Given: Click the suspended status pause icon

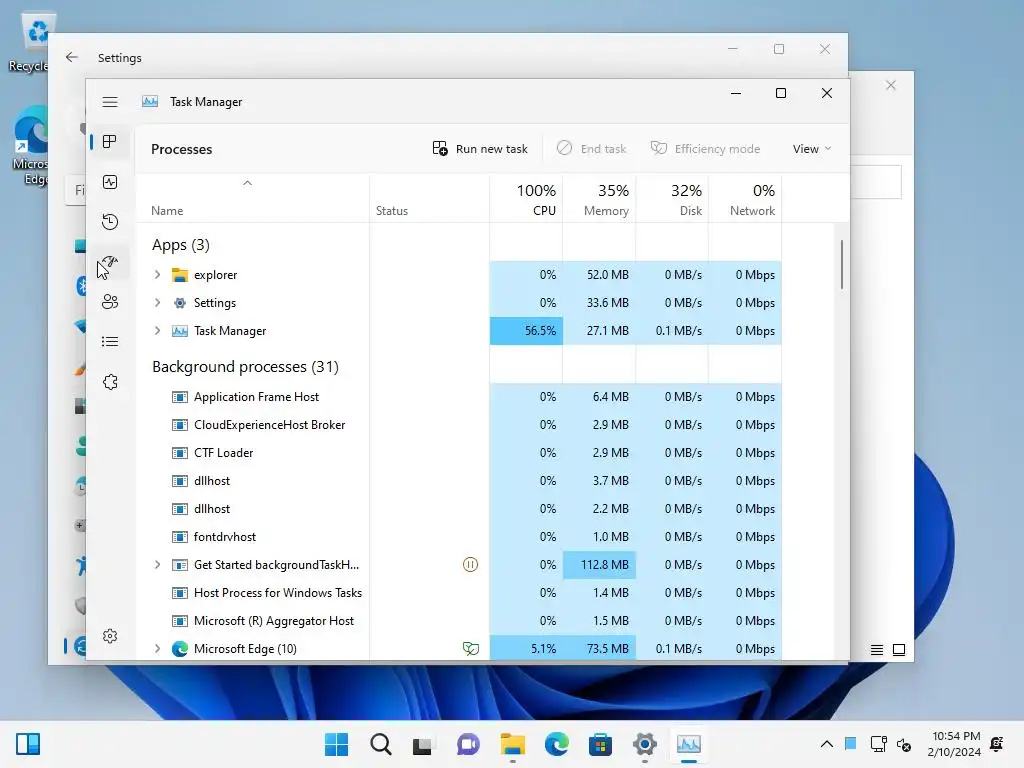Looking at the screenshot, I should coord(470,565).
